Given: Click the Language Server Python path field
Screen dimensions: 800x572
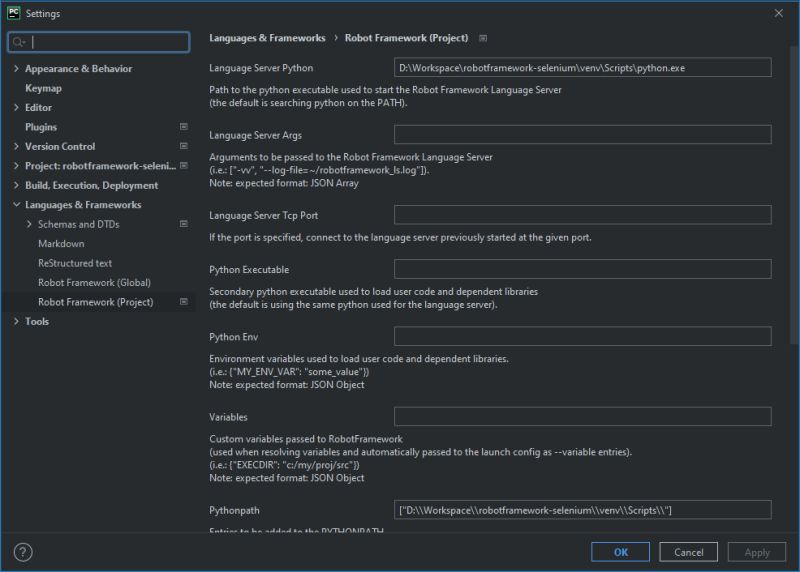Looking at the screenshot, I should 583,68.
